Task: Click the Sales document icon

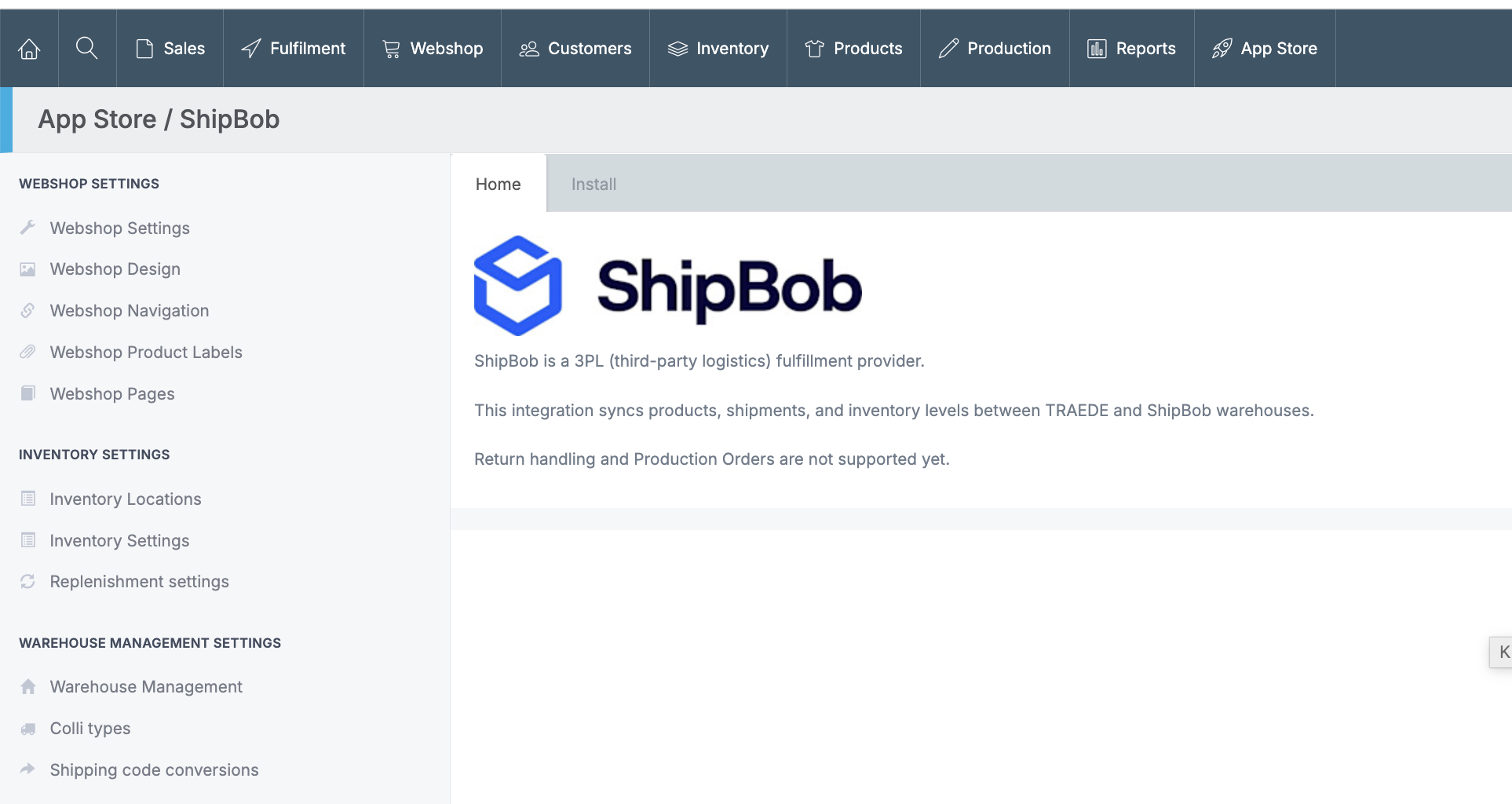Action: pyautogui.click(x=144, y=49)
